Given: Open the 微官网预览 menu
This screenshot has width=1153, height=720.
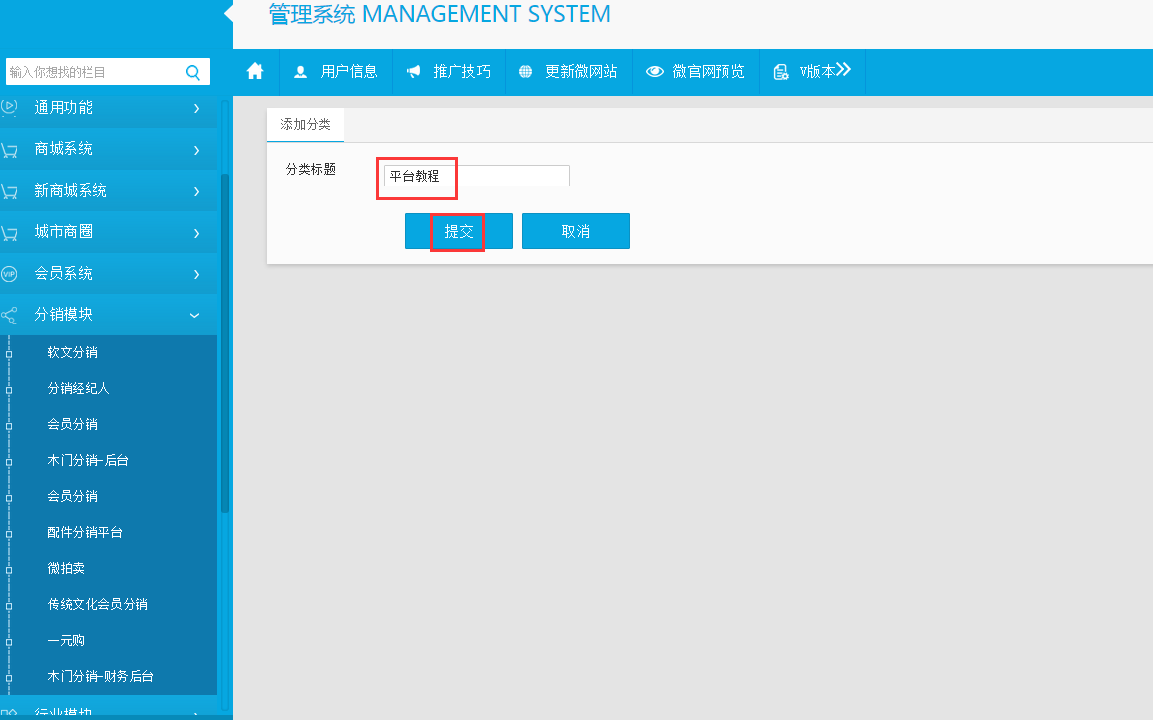Looking at the screenshot, I should [696, 71].
